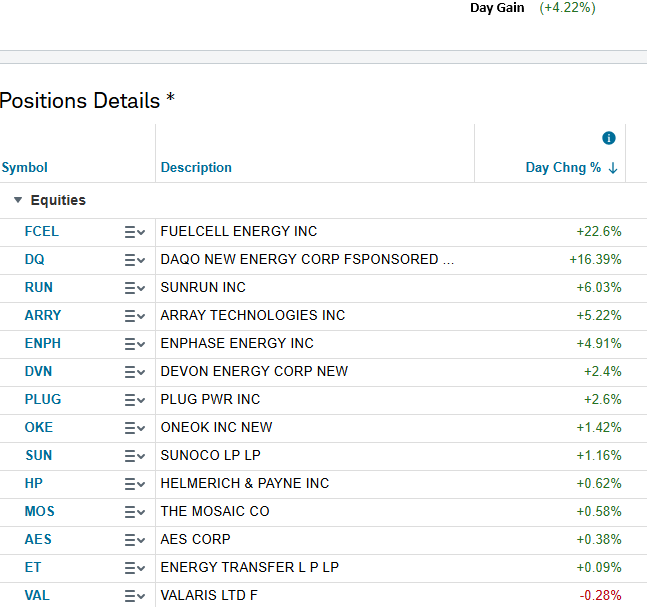The image size is (647, 607).
Task: Open actions menu for OKE row
Action: point(135,428)
